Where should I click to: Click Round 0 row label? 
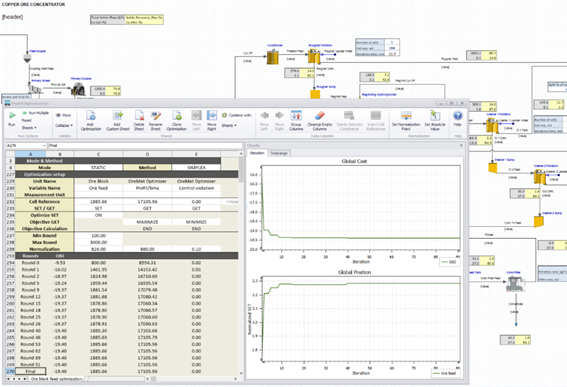pyautogui.click(x=30, y=263)
